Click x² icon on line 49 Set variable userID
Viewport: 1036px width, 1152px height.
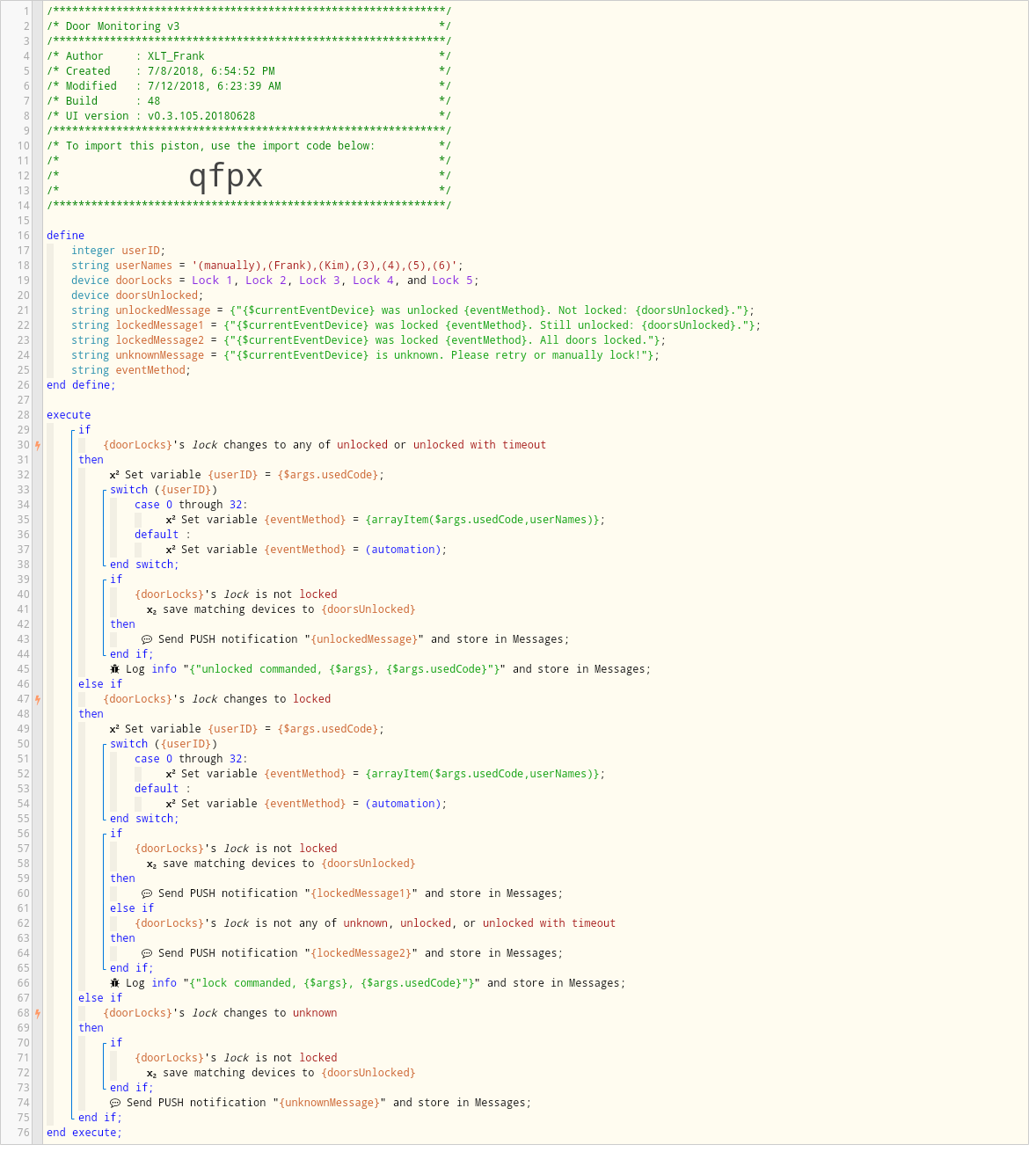pyautogui.click(x=115, y=729)
